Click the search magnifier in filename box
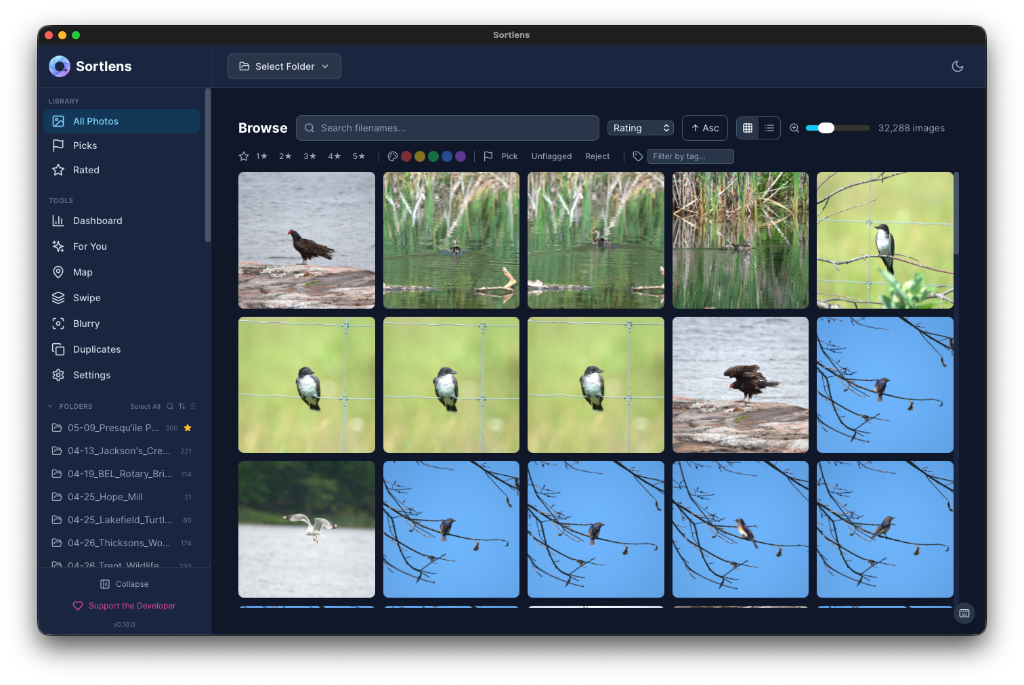Screen dimensions: 1024x685 310,128
